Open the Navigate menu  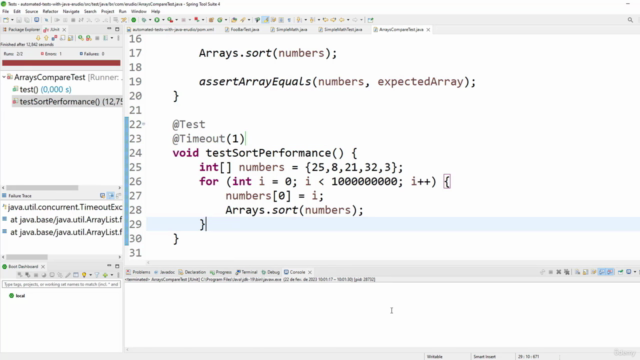pyautogui.click(x=71, y=11)
